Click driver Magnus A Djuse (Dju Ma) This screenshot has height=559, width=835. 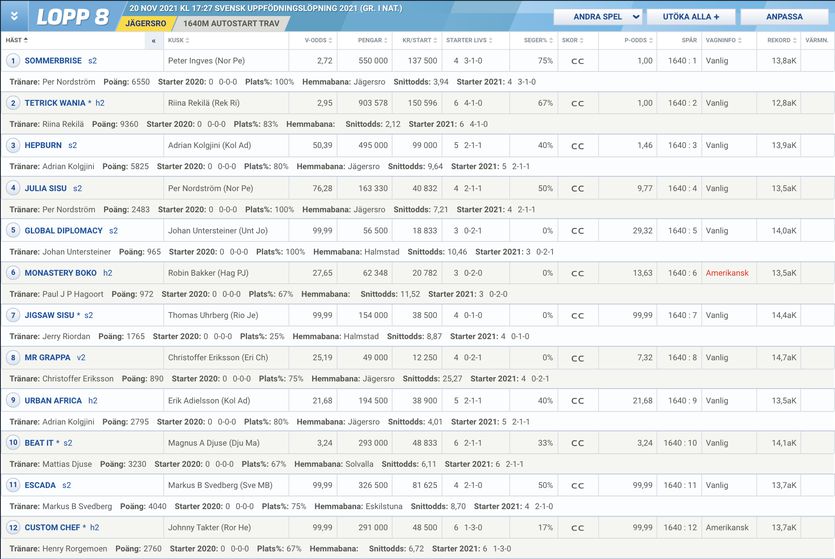coord(214,443)
